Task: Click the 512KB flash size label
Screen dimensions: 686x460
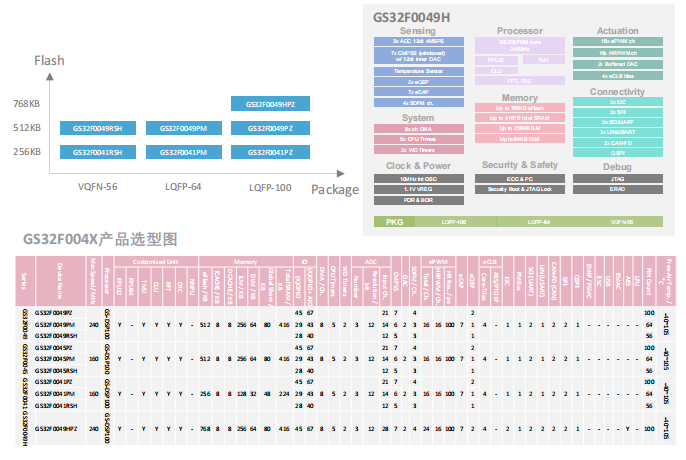Action: 27,128
